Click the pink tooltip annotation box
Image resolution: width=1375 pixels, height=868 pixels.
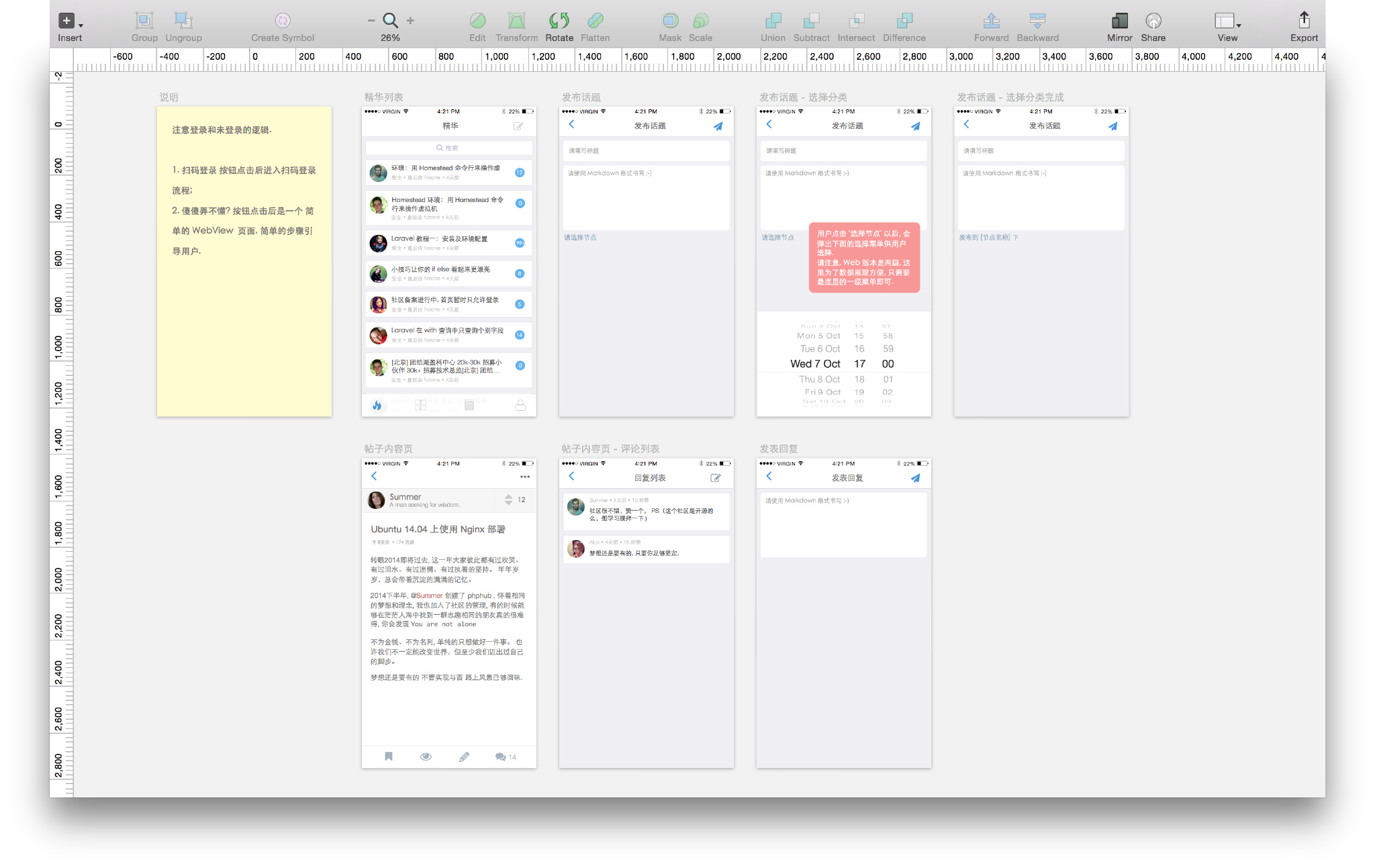[x=864, y=258]
